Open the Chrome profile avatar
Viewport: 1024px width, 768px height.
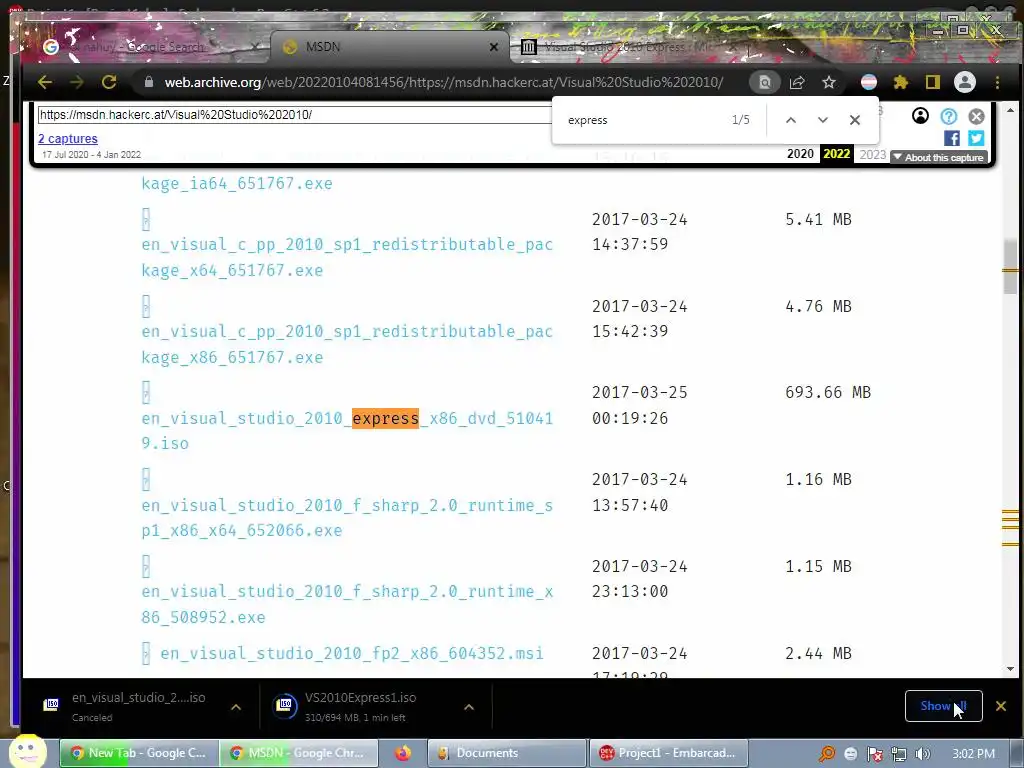[x=965, y=82]
